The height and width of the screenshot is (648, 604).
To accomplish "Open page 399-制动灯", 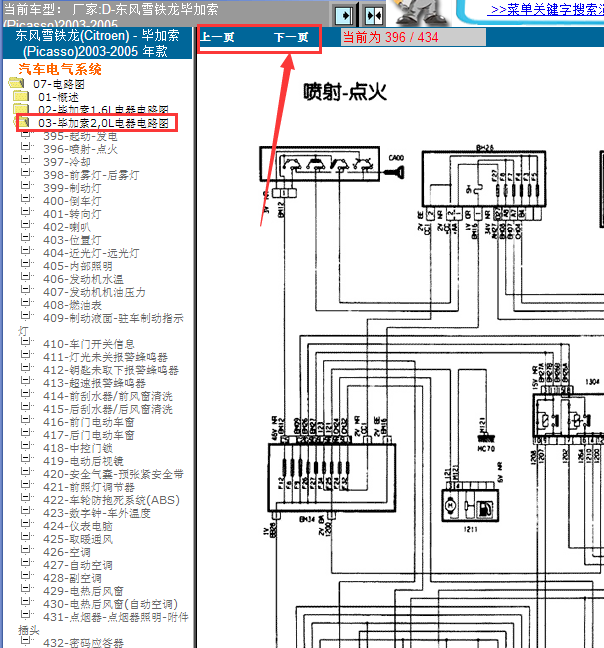I will point(72,188).
